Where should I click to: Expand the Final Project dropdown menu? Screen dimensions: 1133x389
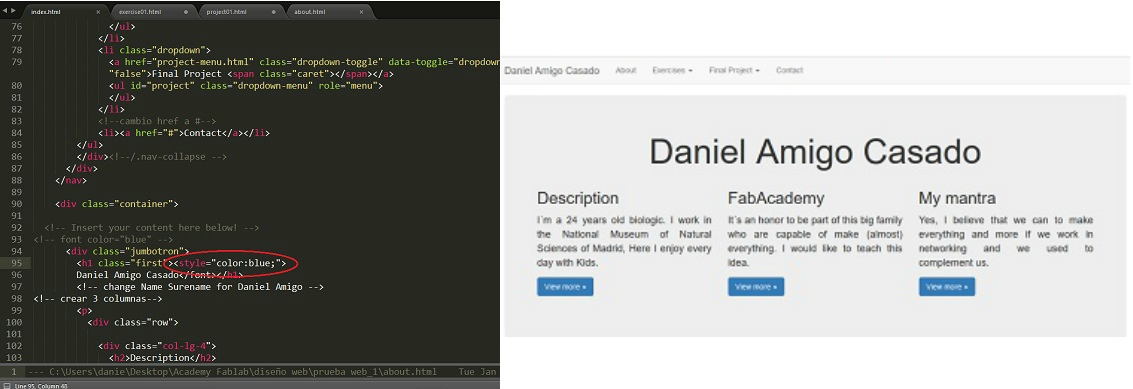[x=734, y=70]
